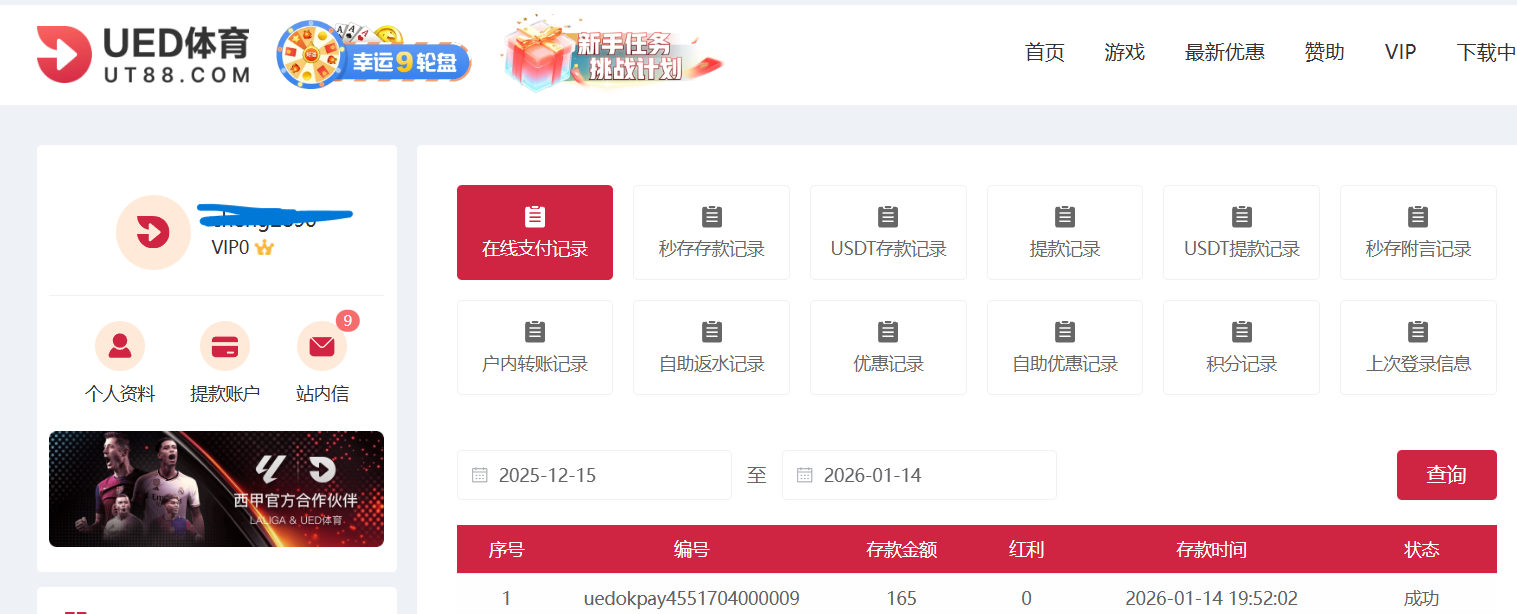Screen dimensions: 1517x614
Task: Go to 最新优惠 in navigation
Action: [1224, 53]
